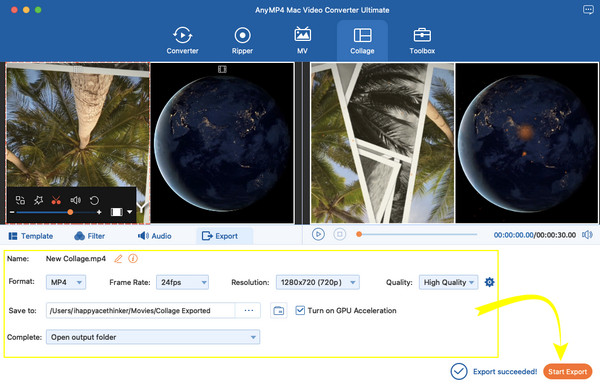The height and width of the screenshot is (388, 600).
Task: Open the Toolbox module
Action: tap(422, 40)
